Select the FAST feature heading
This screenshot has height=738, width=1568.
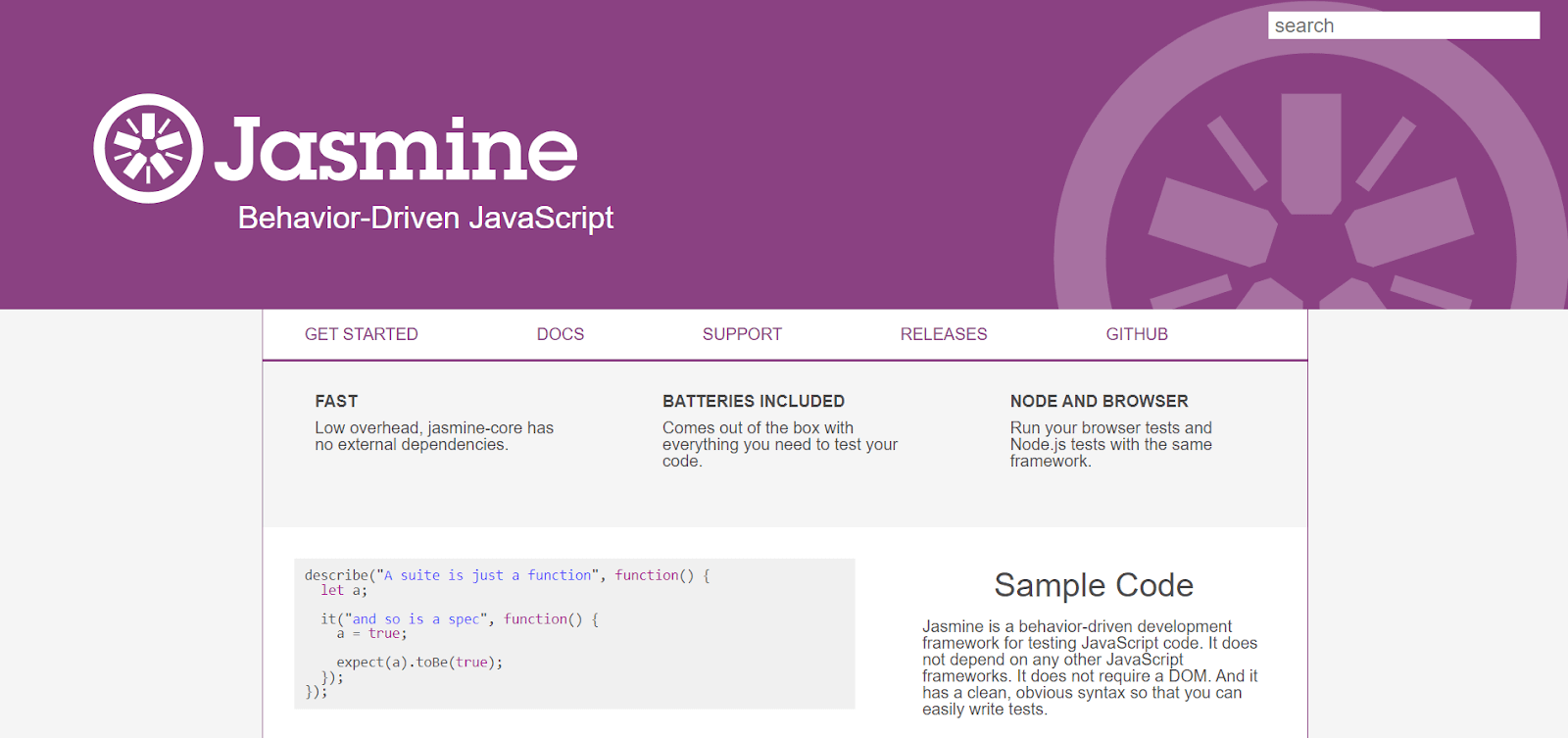tap(336, 401)
